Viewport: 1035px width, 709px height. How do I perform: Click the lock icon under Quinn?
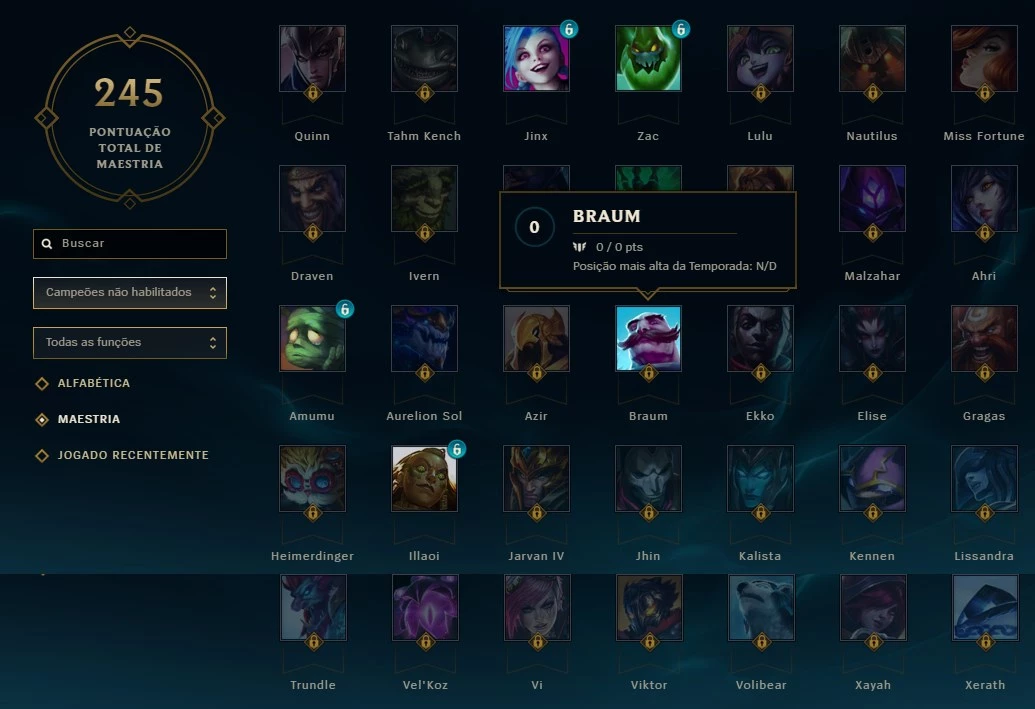tap(312, 93)
